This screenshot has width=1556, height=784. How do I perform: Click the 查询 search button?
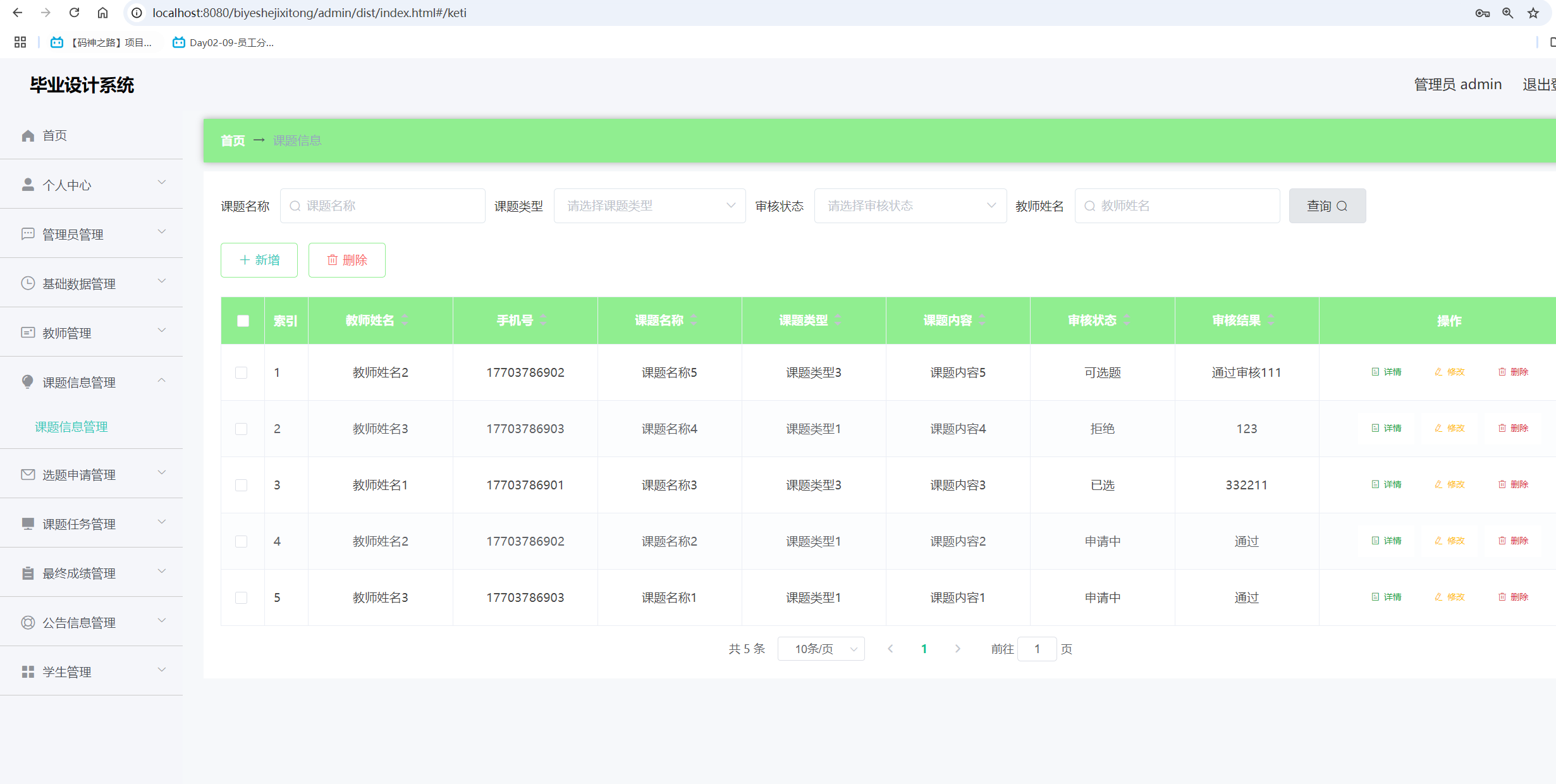[1327, 205]
